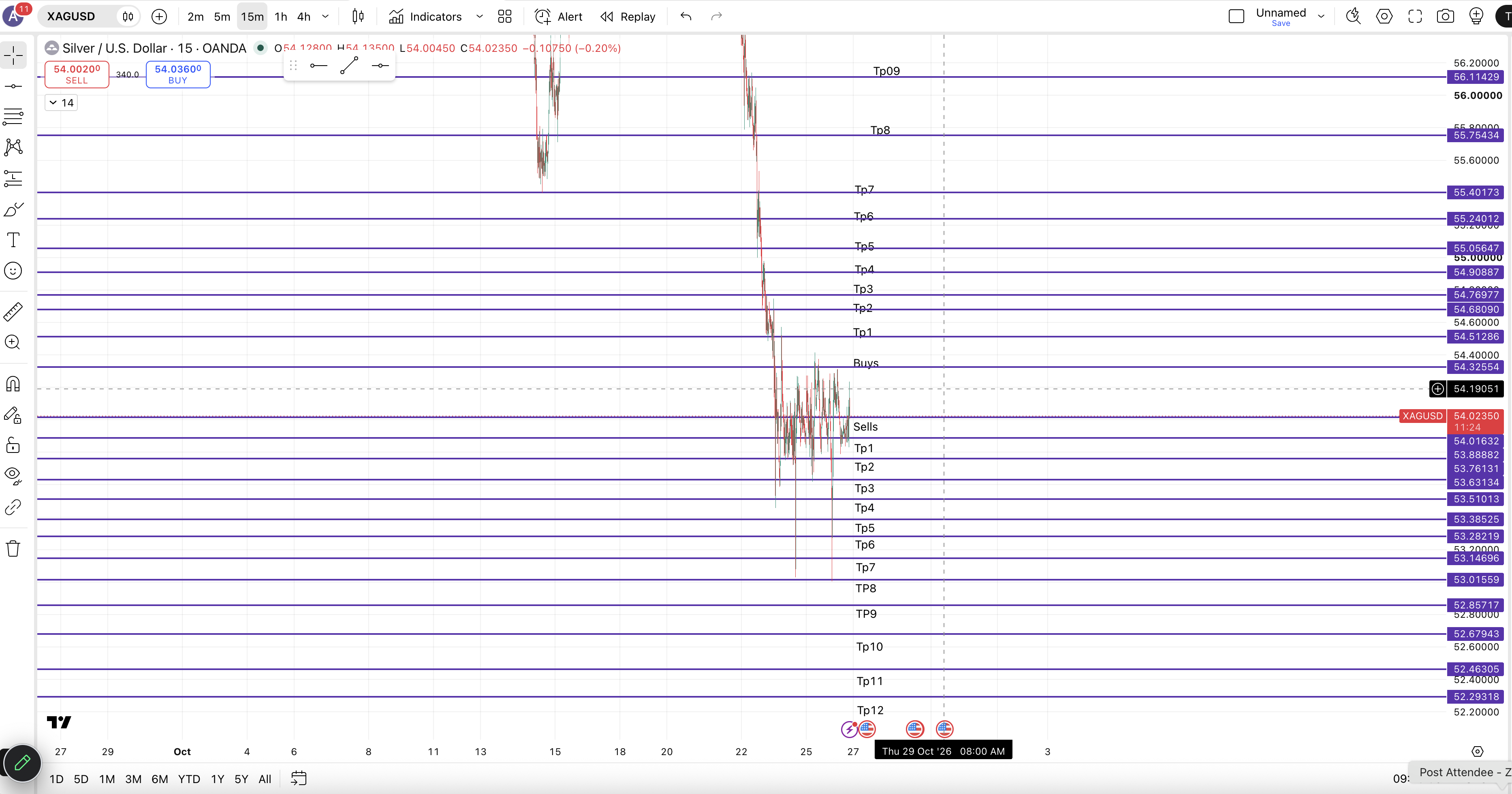Image resolution: width=1512 pixels, height=794 pixels.
Task: Select the brush drawing tool
Action: pyautogui.click(x=13, y=209)
